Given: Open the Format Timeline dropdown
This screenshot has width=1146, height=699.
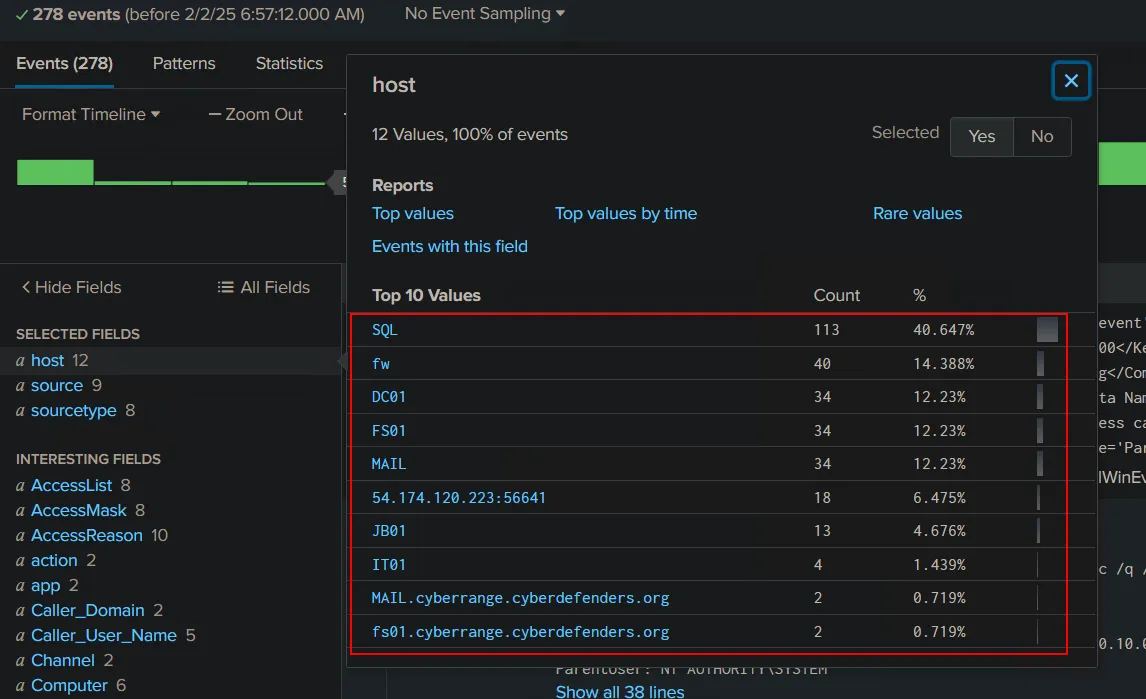Looking at the screenshot, I should tap(91, 114).
